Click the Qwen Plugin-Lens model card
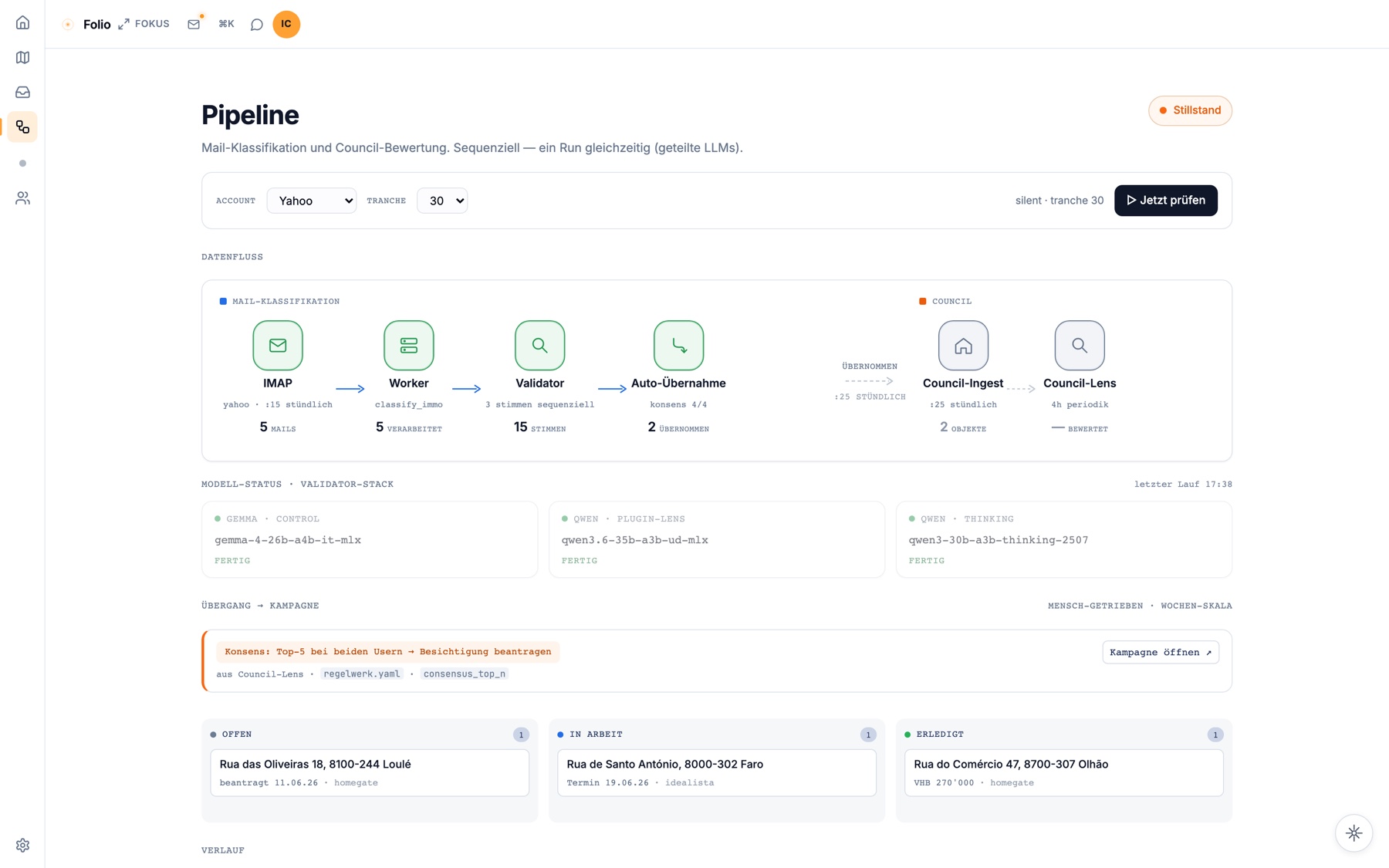 click(x=717, y=539)
